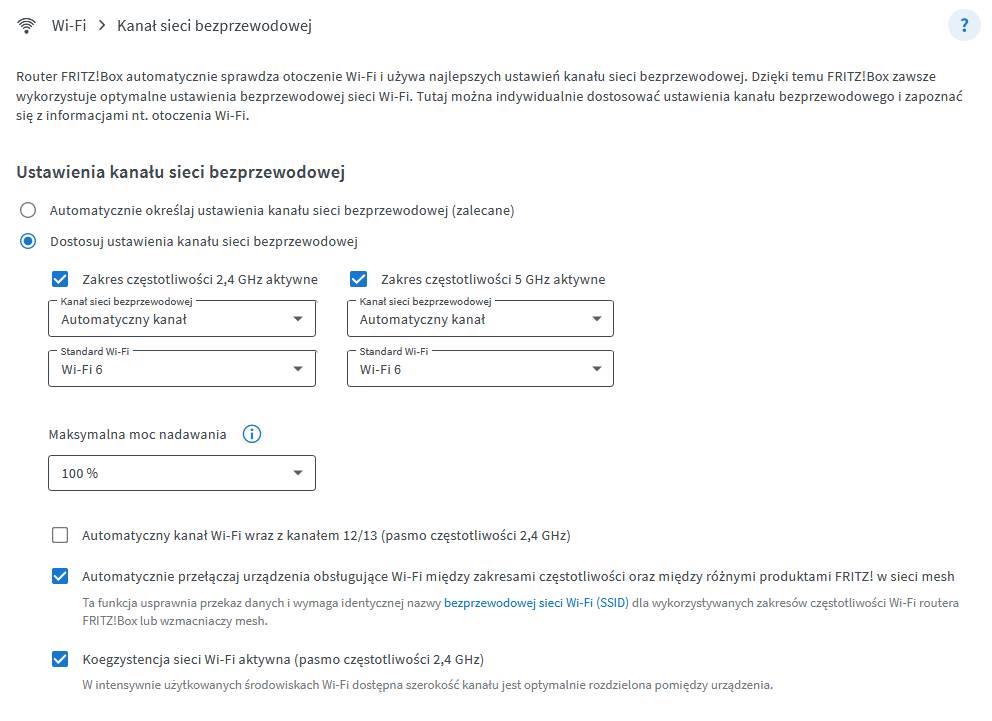The image size is (992, 721).
Task: Select automatic wireless channel settings radio button
Action: [29, 210]
